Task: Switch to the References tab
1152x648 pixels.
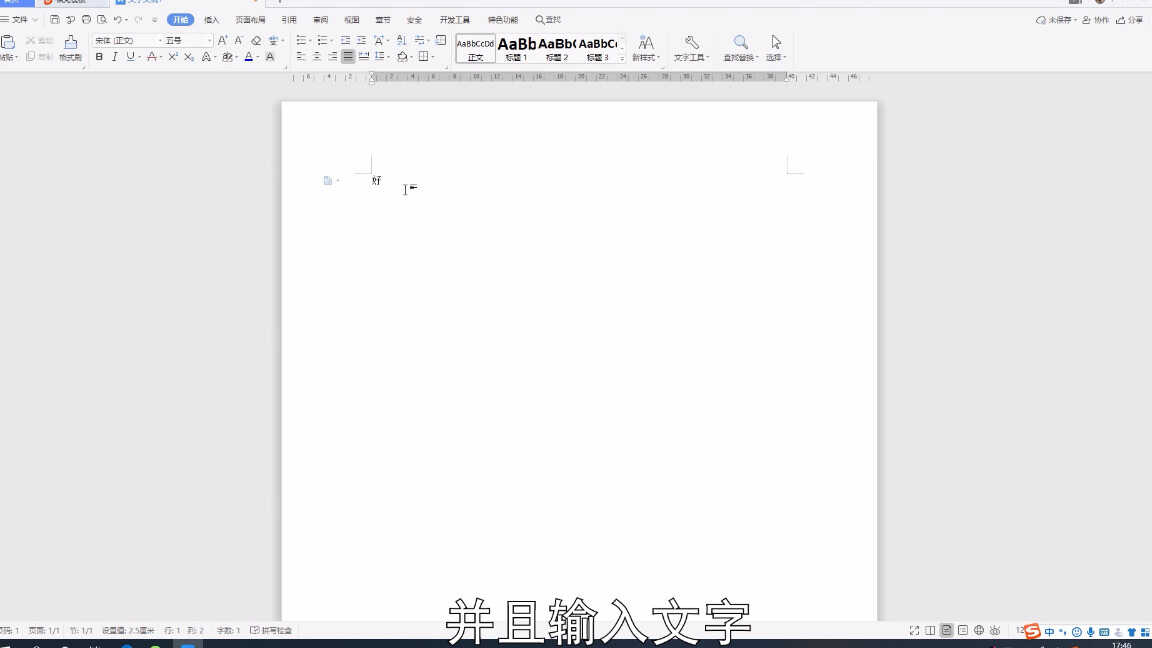Action: [x=289, y=20]
